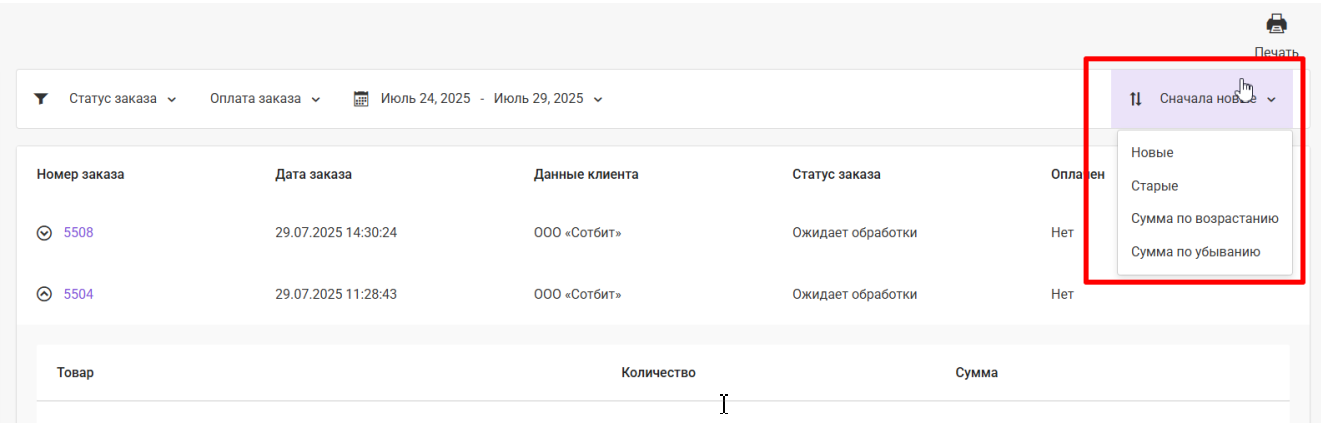Choose Сумма по убыванию sorting
The width and height of the screenshot is (1321, 425).
coord(1195,252)
